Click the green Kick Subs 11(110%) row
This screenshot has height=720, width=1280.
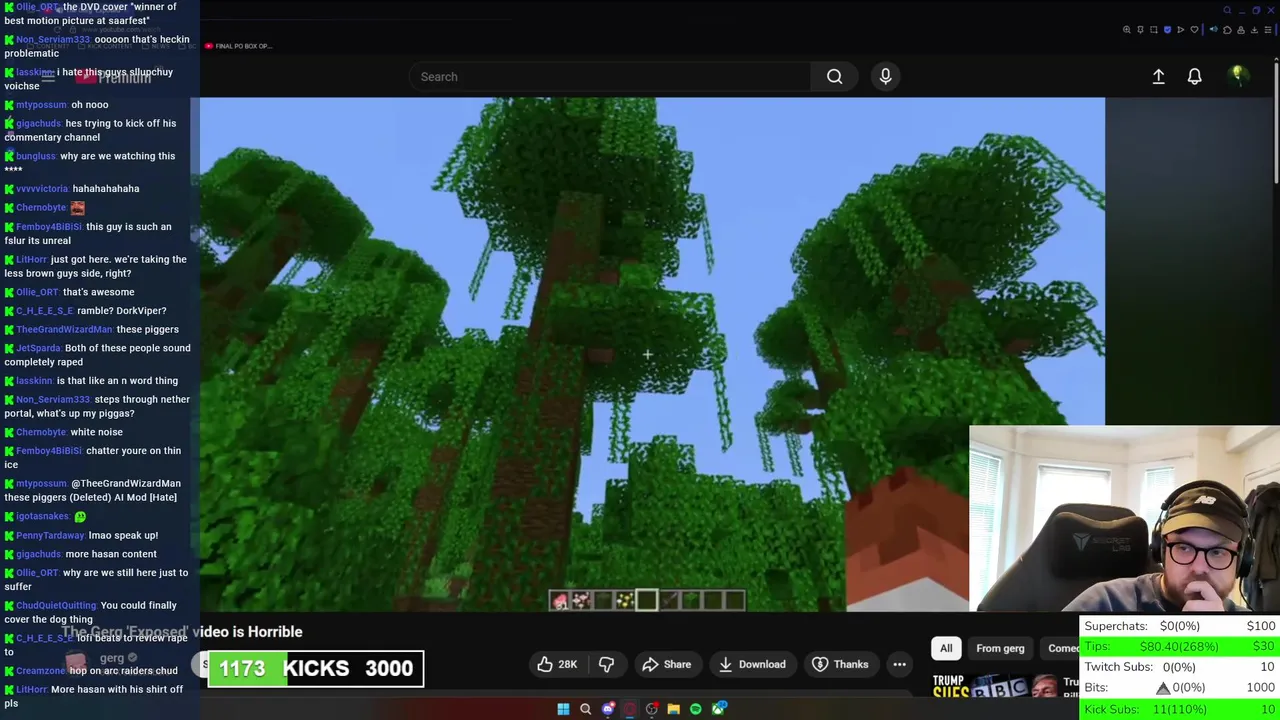coord(1180,709)
